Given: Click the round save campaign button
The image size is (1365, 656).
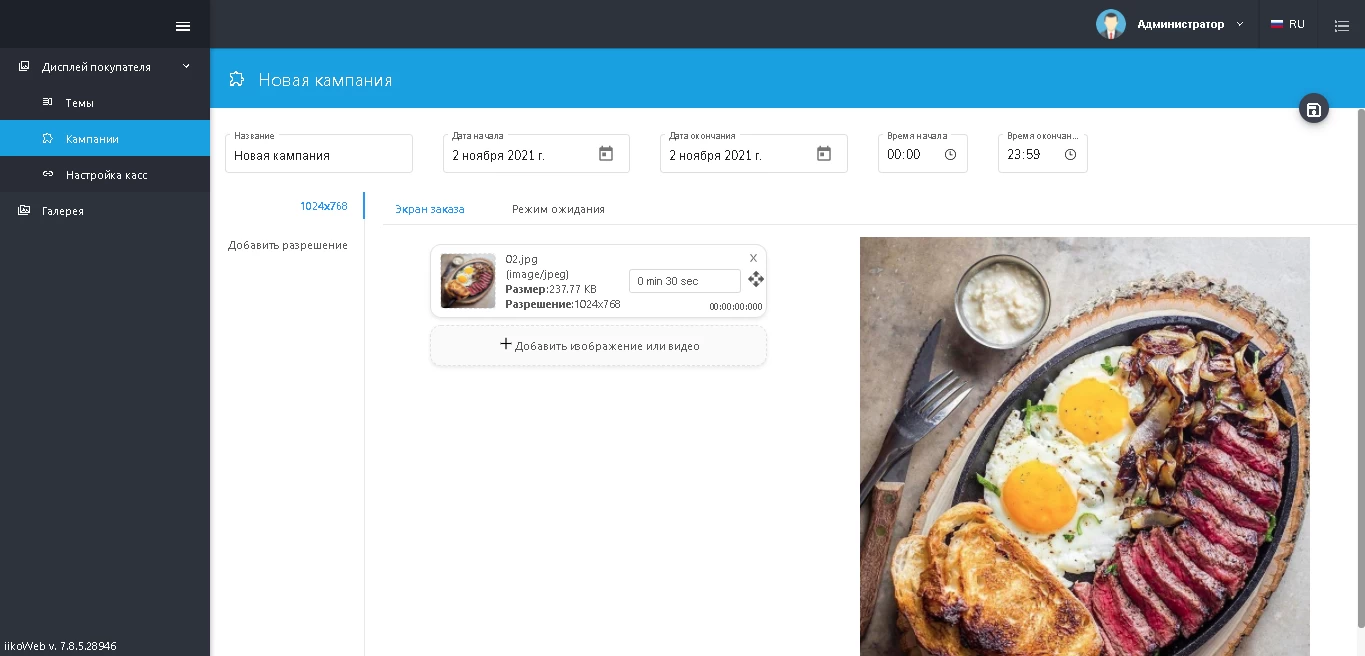Looking at the screenshot, I should [1313, 110].
